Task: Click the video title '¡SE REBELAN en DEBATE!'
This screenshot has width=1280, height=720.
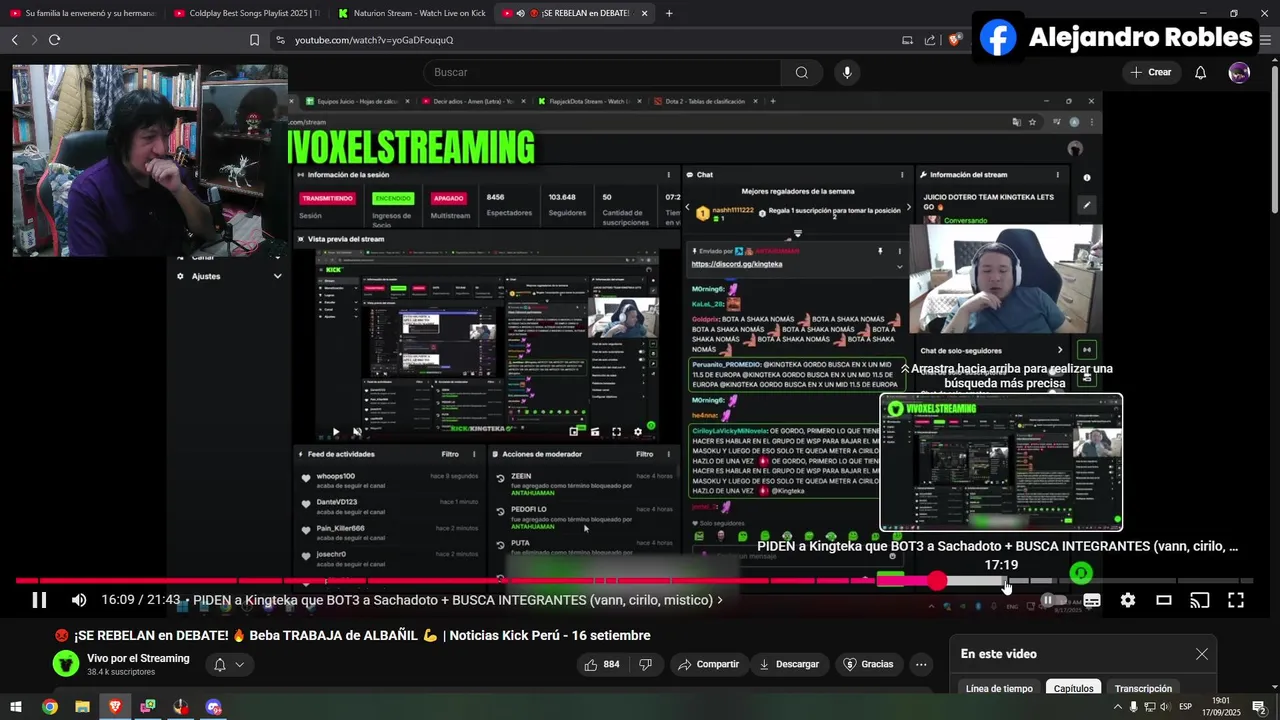Action: [352, 635]
